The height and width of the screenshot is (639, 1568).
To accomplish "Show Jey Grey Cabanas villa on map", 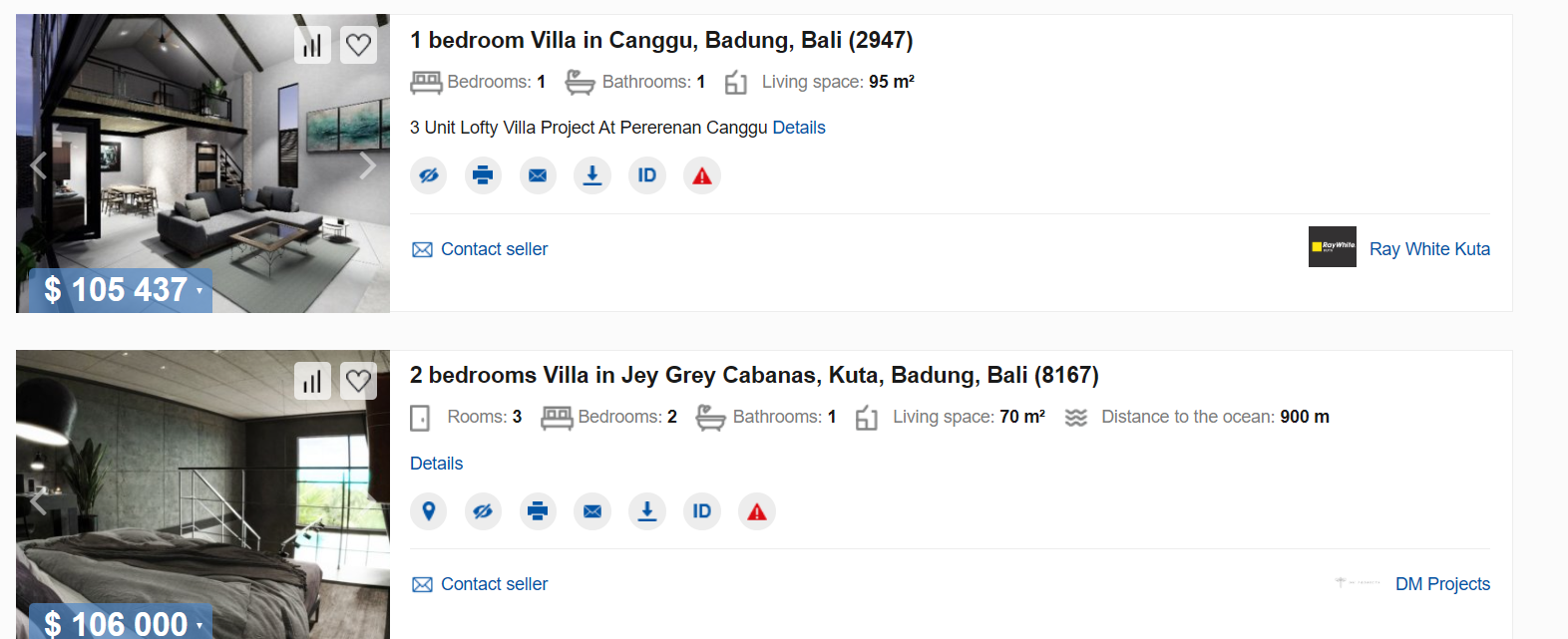I will tap(429, 511).
